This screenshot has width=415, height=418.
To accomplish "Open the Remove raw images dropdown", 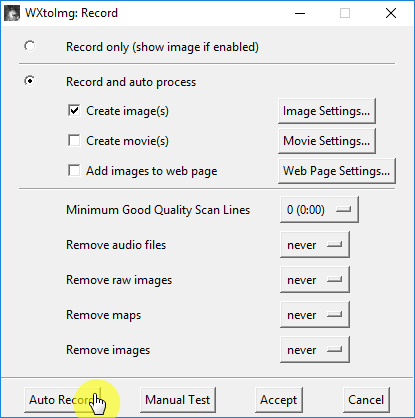I will (x=315, y=280).
